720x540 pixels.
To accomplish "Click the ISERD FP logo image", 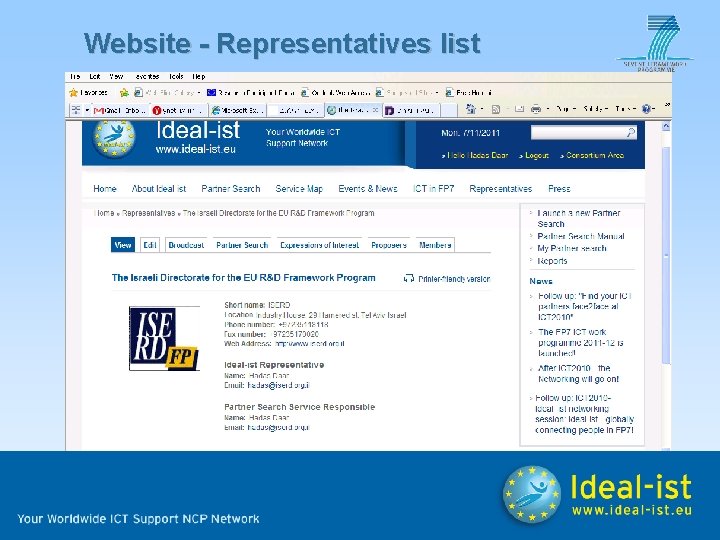I will click(164, 338).
